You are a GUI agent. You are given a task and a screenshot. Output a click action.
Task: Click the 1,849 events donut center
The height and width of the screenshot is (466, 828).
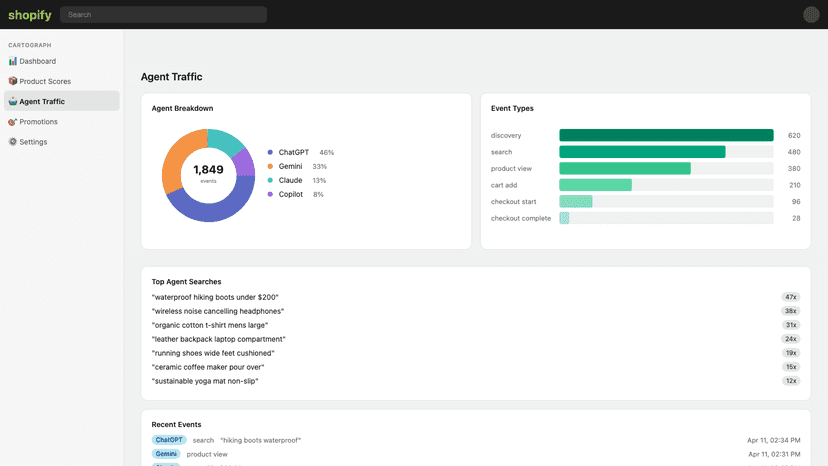pos(208,173)
